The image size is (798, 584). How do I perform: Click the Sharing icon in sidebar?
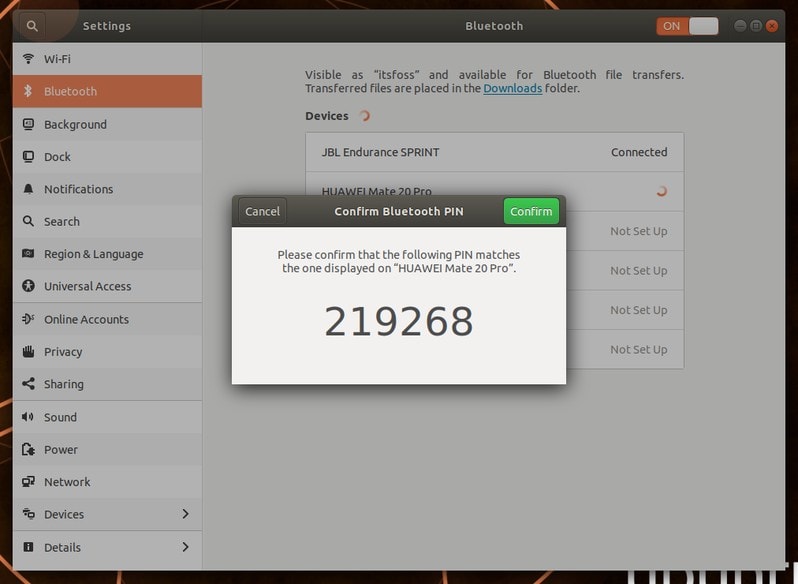pos(28,384)
